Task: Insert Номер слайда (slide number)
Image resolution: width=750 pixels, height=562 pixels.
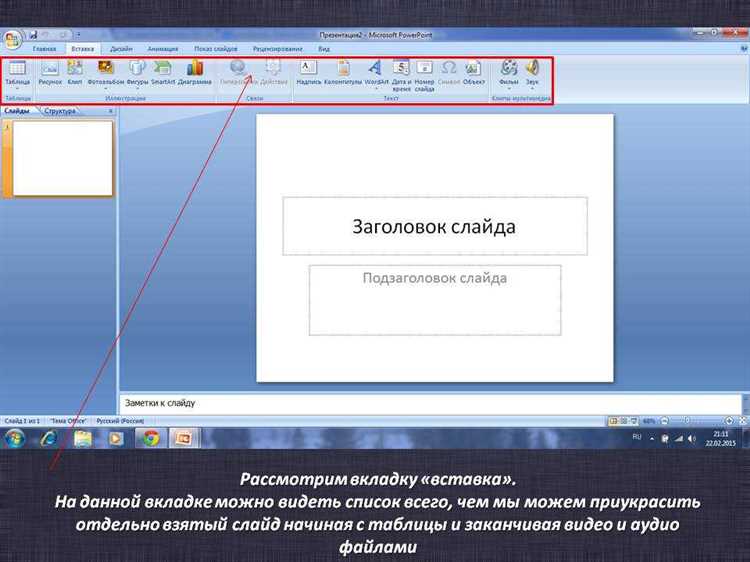Action: pos(424,76)
